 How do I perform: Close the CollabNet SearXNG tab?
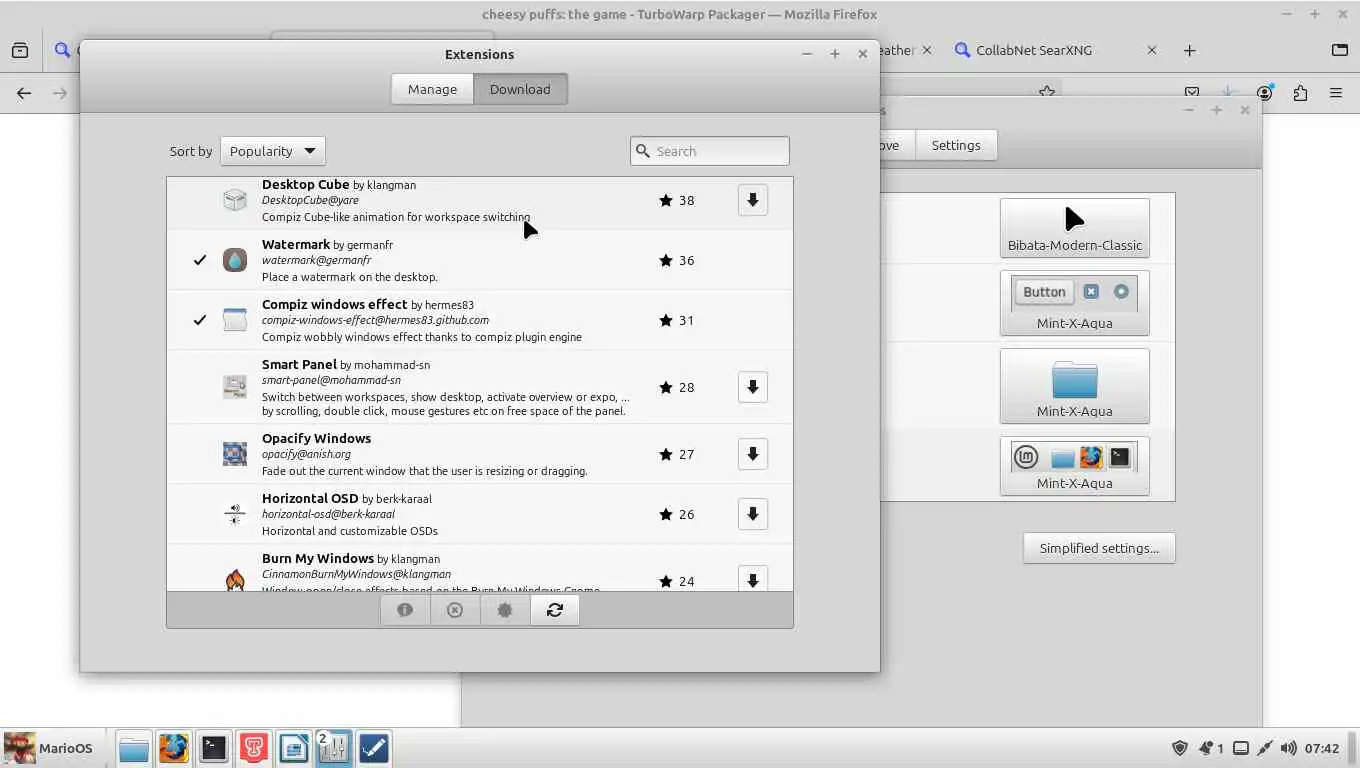pos(1152,50)
